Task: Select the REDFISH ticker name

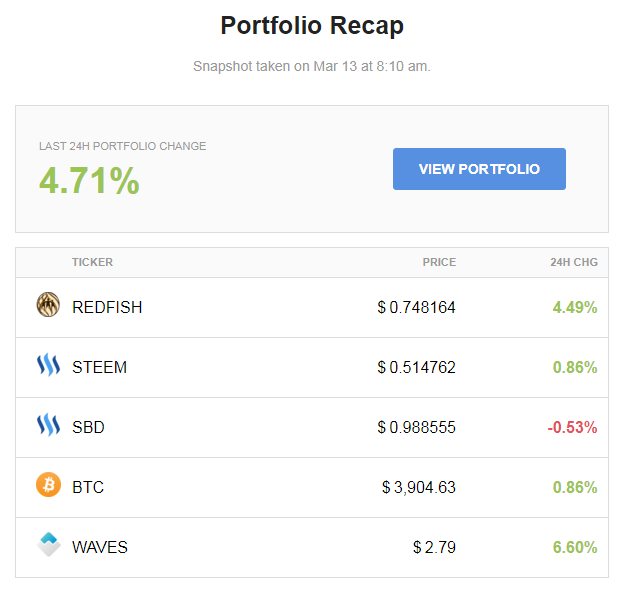Action: click(107, 307)
